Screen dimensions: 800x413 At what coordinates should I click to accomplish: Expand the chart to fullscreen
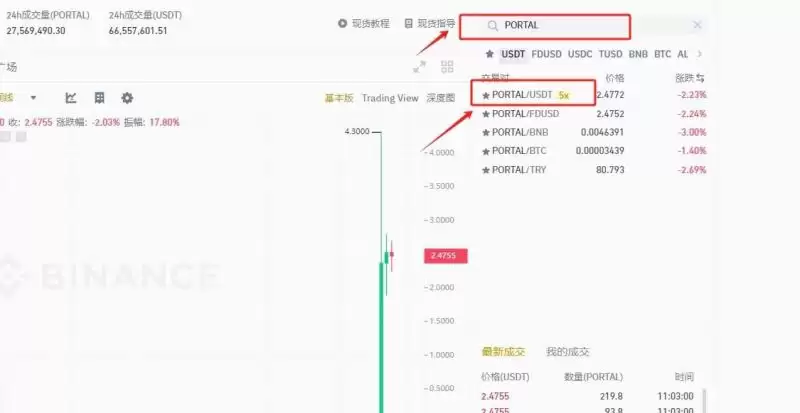pos(419,66)
